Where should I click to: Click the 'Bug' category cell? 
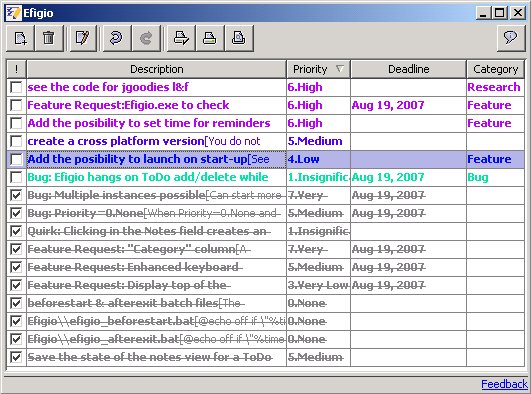pos(495,177)
